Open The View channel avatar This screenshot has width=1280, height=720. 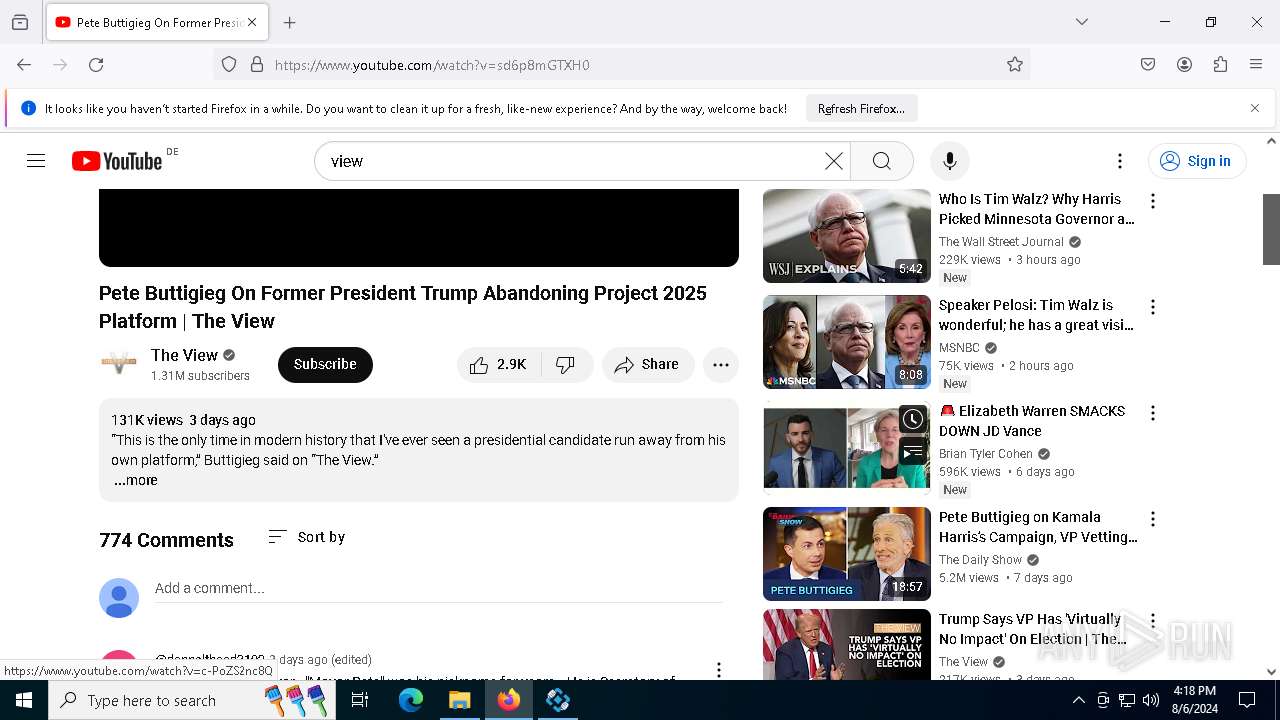pos(119,364)
